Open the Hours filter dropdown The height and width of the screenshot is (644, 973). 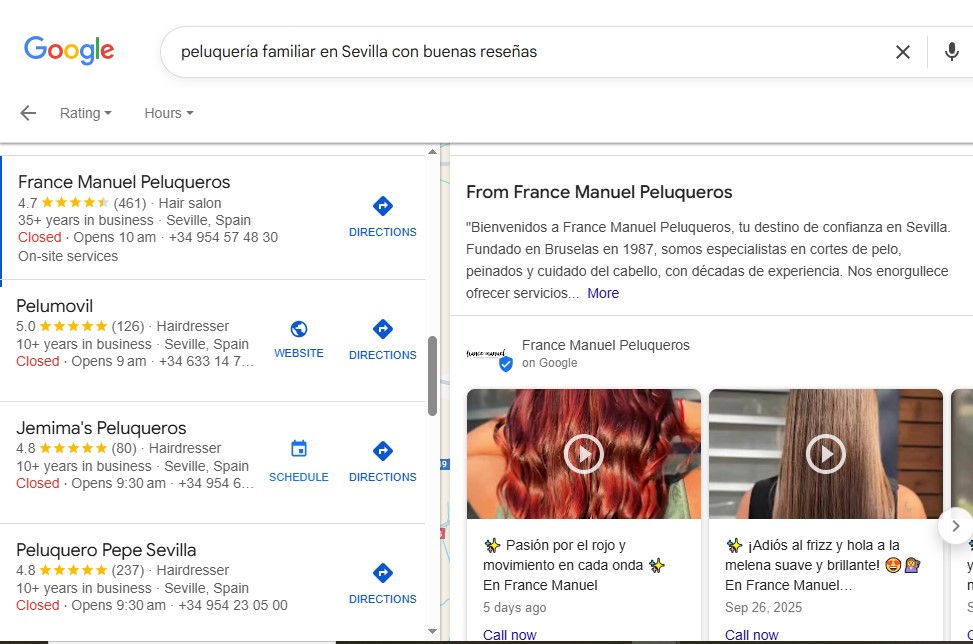[168, 113]
